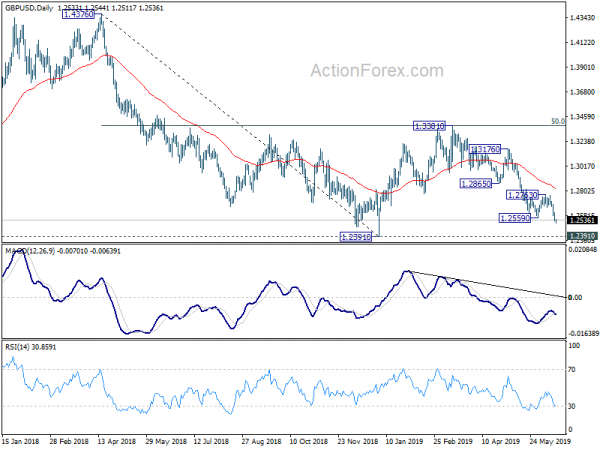Viewport: 600px width, 450px height.
Task: Select the 10 Apr 2019 date label
Action: pyautogui.click(x=501, y=441)
